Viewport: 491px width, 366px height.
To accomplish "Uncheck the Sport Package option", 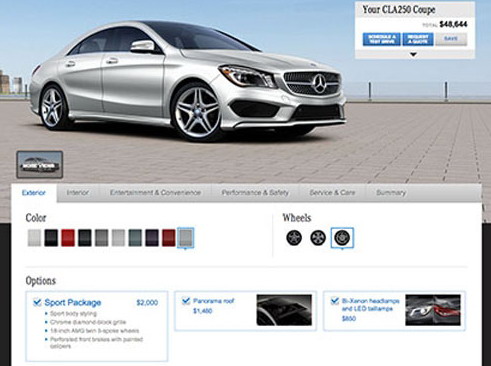I will click(37, 302).
